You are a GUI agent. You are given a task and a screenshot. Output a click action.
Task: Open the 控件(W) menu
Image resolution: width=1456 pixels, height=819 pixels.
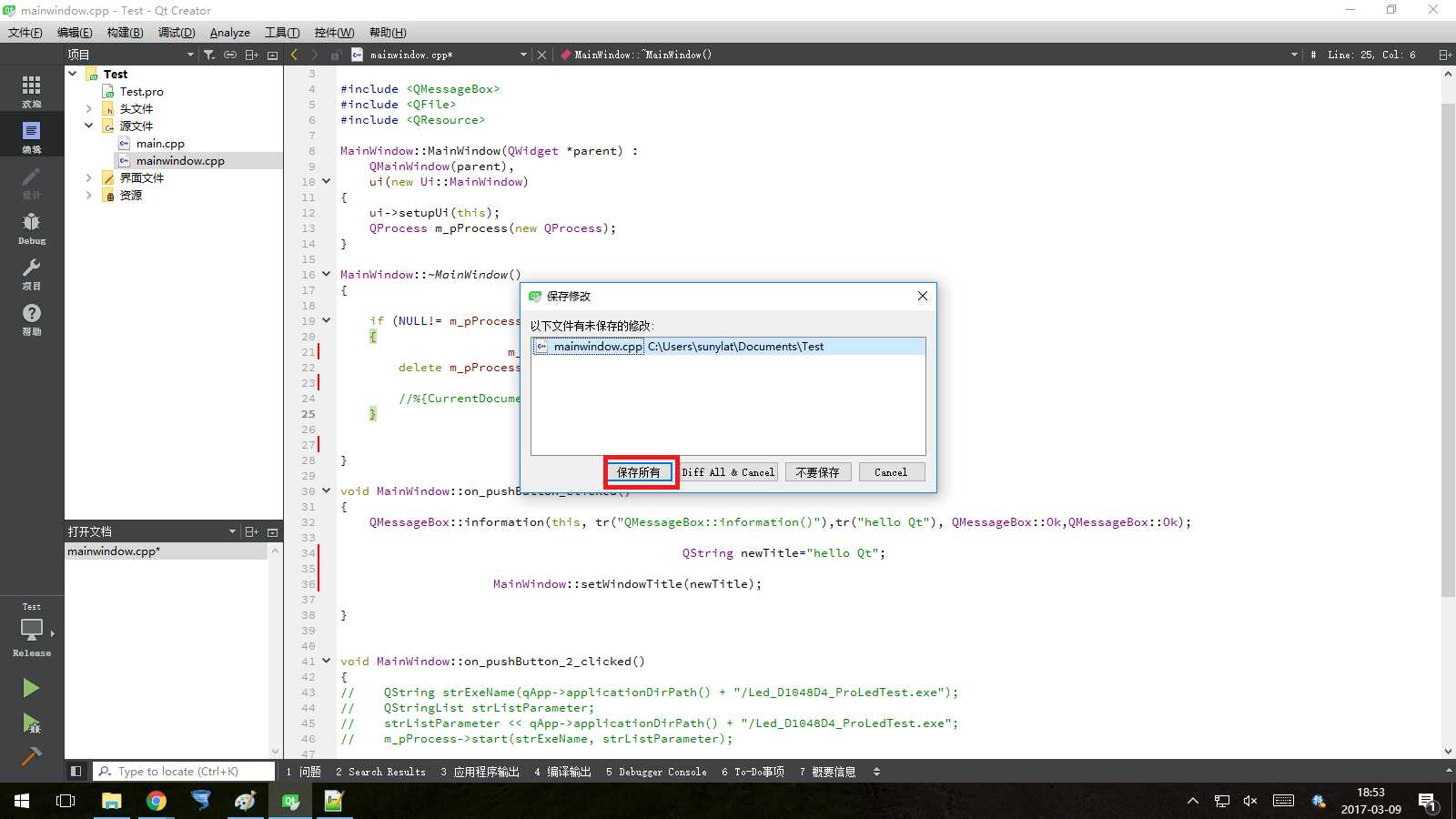(334, 32)
